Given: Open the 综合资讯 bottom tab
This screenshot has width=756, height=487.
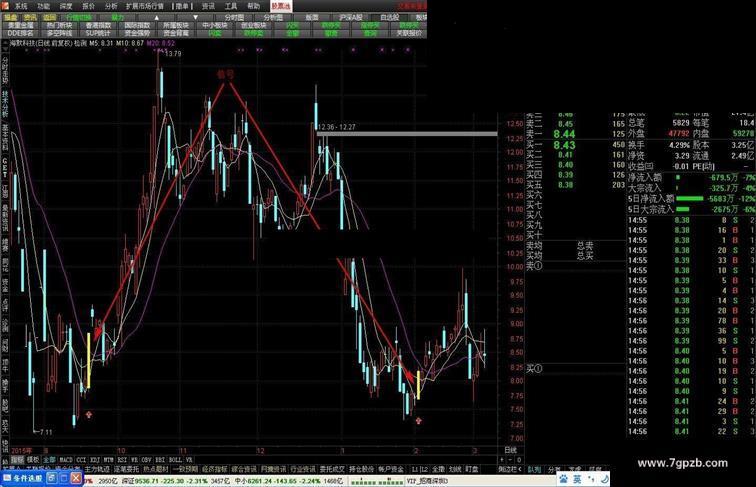Looking at the screenshot, I should [244, 469].
